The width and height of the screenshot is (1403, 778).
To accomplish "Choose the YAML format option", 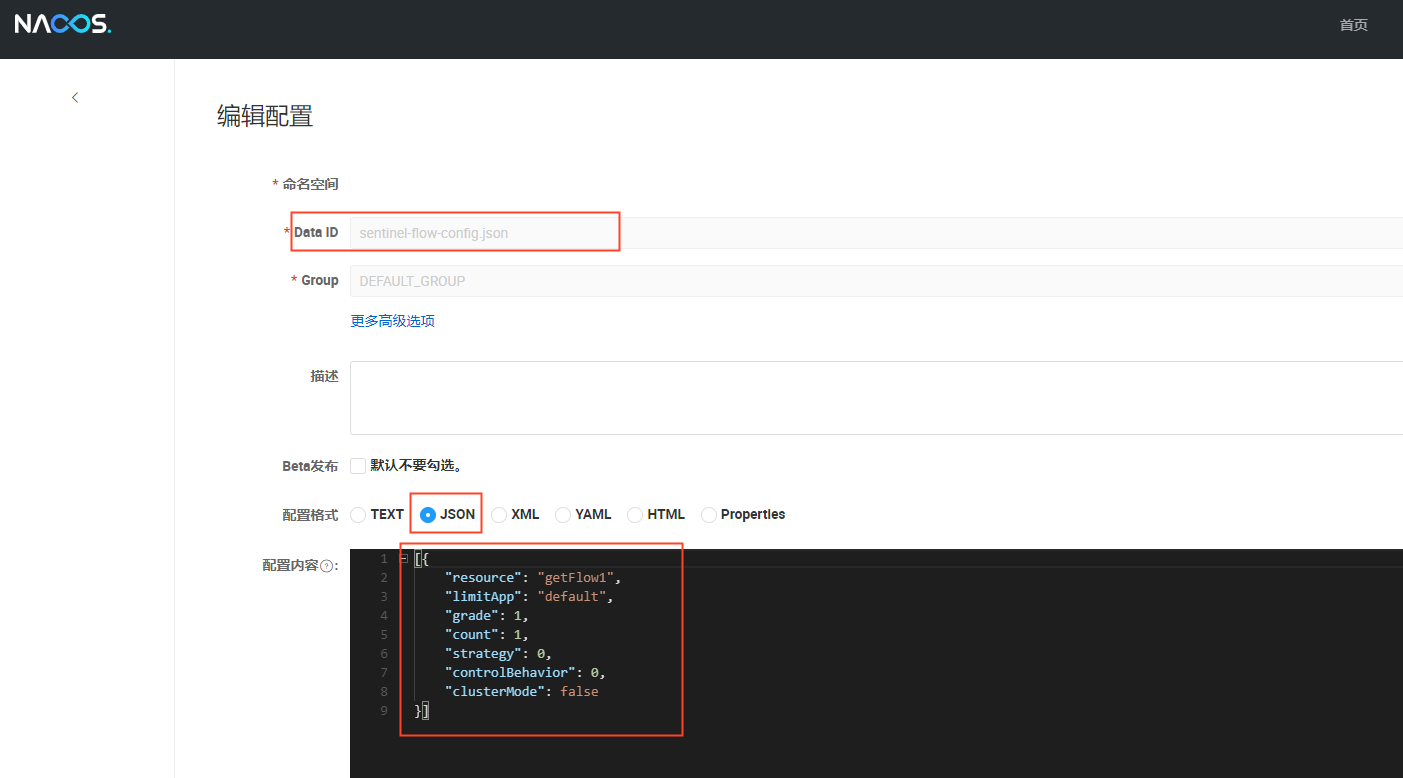I will pos(563,515).
